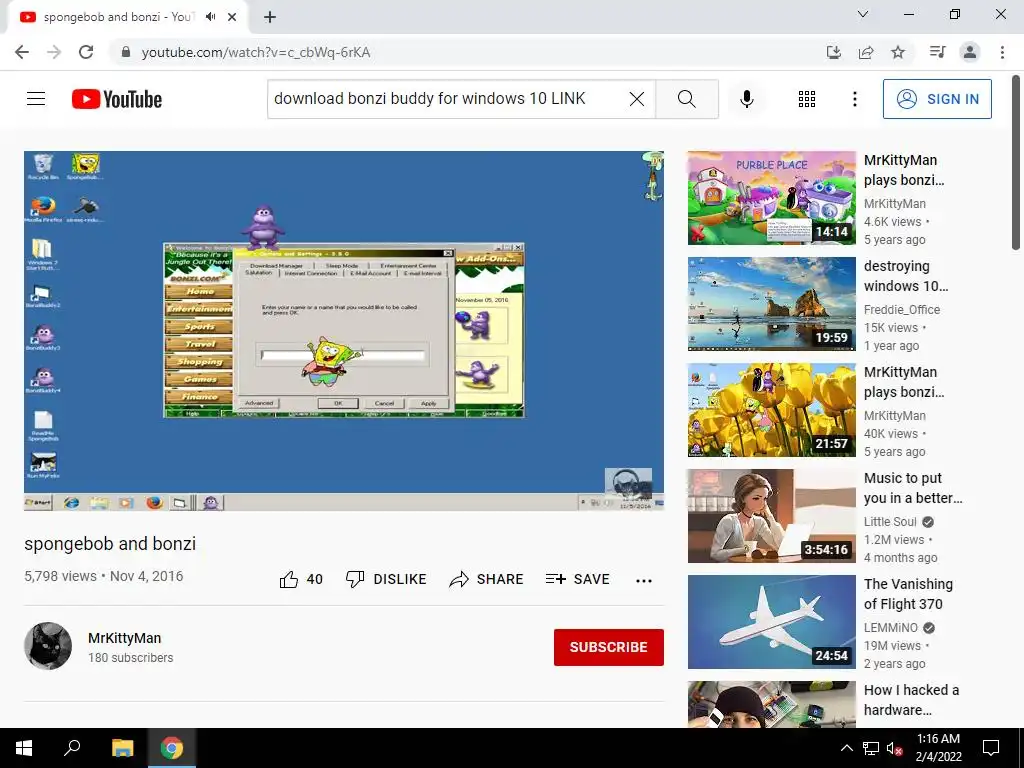Click title 'The Vanishing of Flight 370'

click(x=908, y=594)
